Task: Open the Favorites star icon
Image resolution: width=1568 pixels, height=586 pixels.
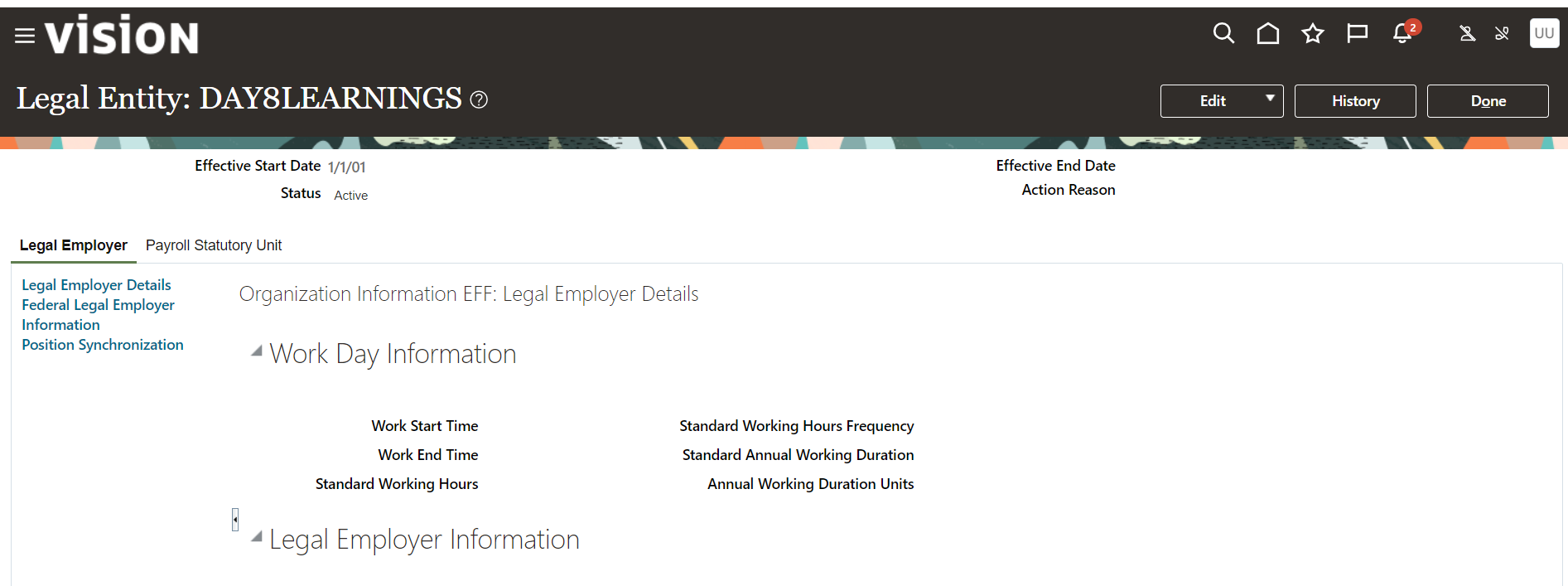Action: [1312, 33]
